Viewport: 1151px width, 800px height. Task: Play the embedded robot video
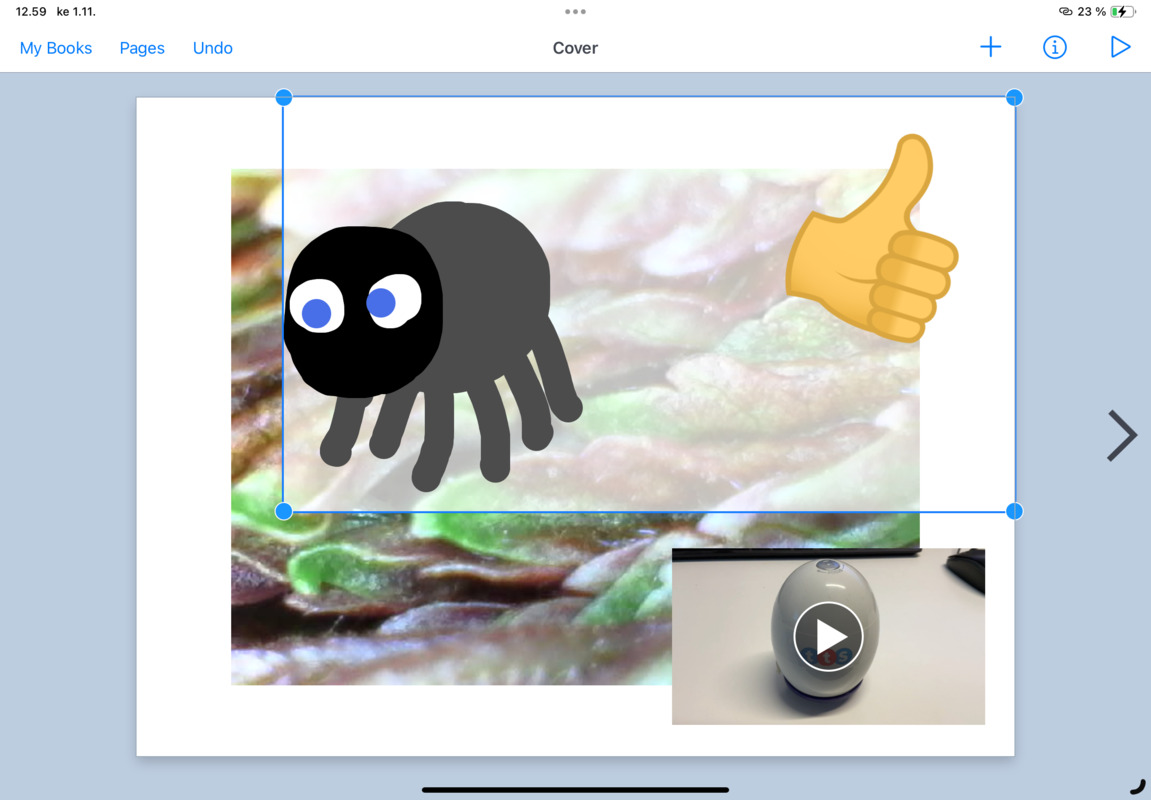tap(828, 636)
